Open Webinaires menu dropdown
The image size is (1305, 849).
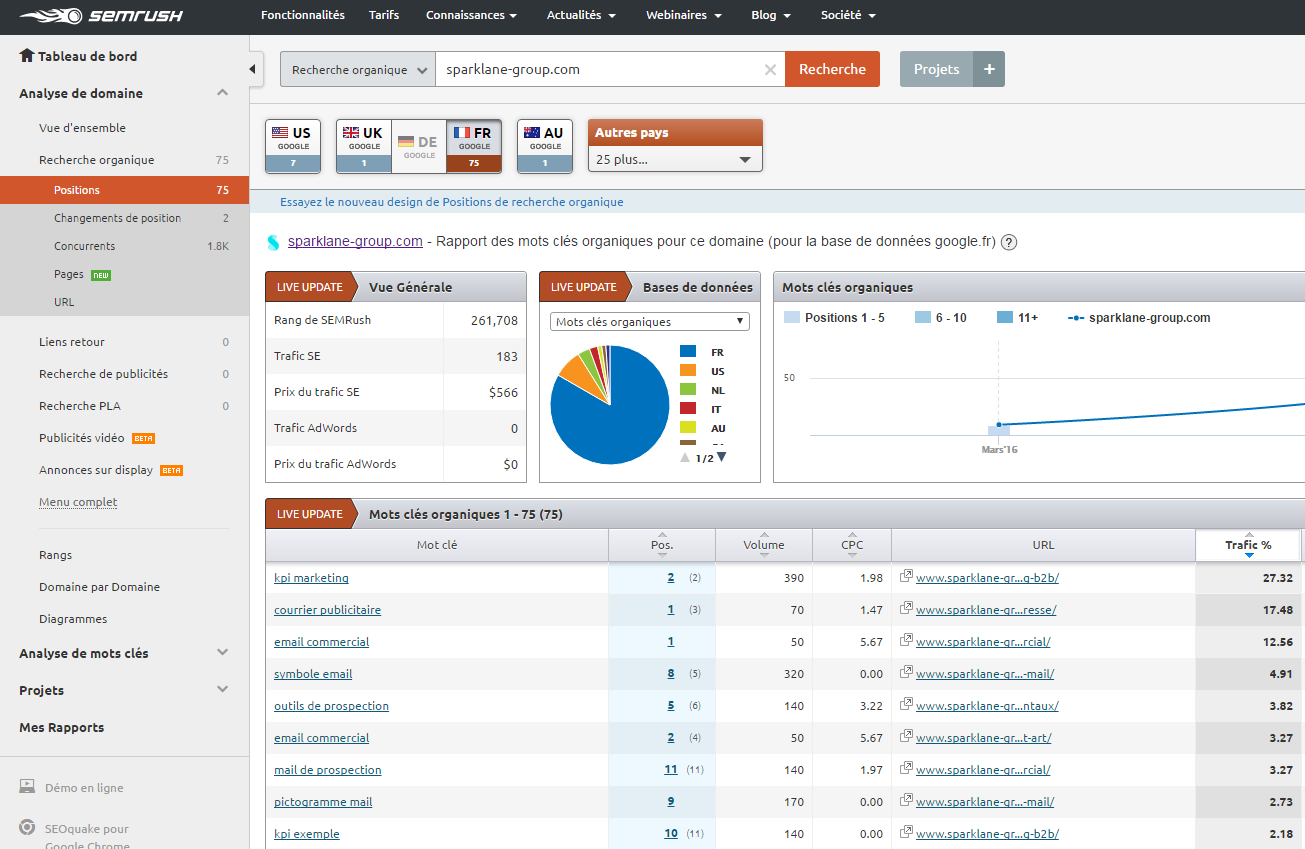pyautogui.click(x=684, y=15)
